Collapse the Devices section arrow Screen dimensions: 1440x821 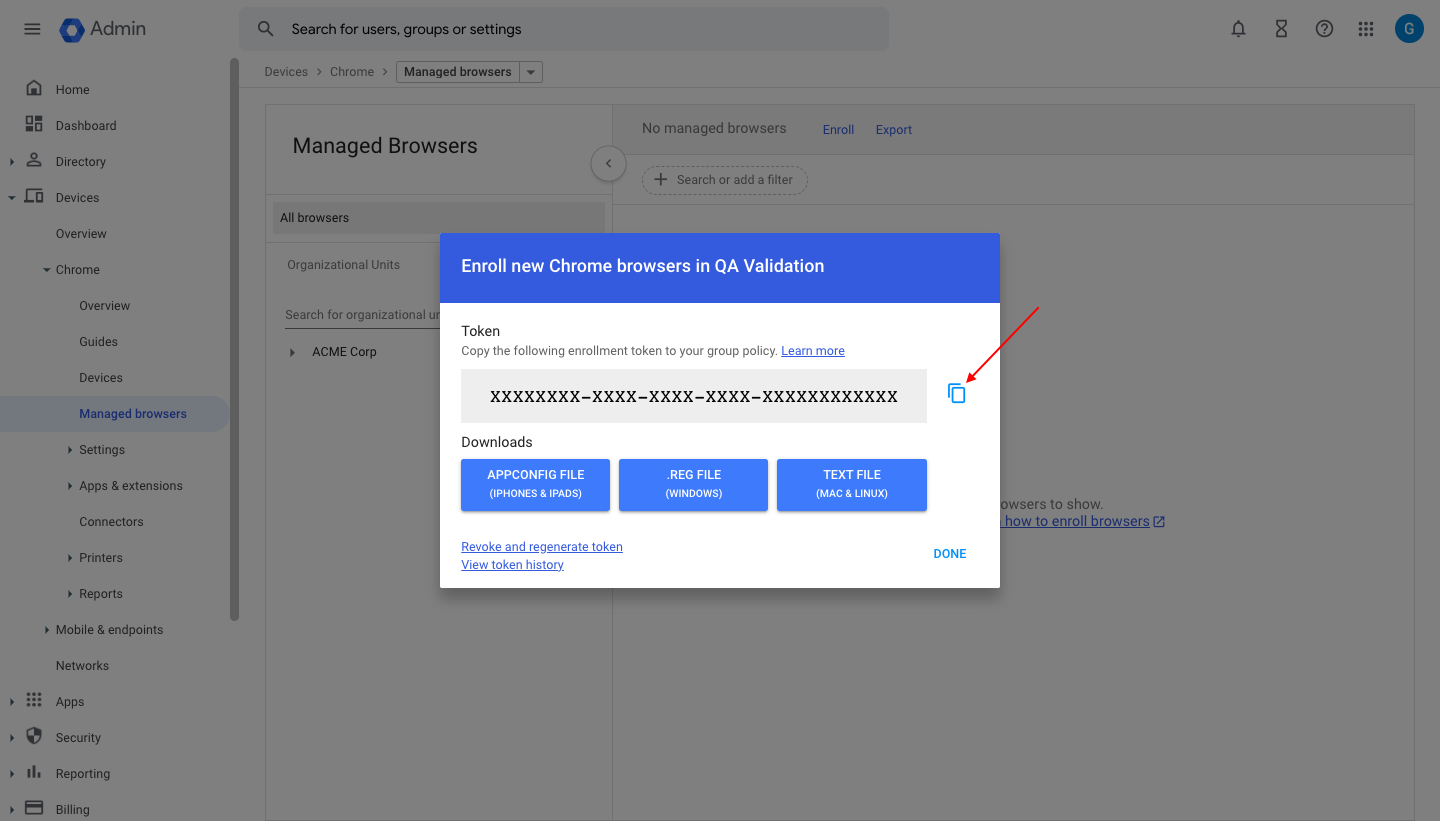11,198
